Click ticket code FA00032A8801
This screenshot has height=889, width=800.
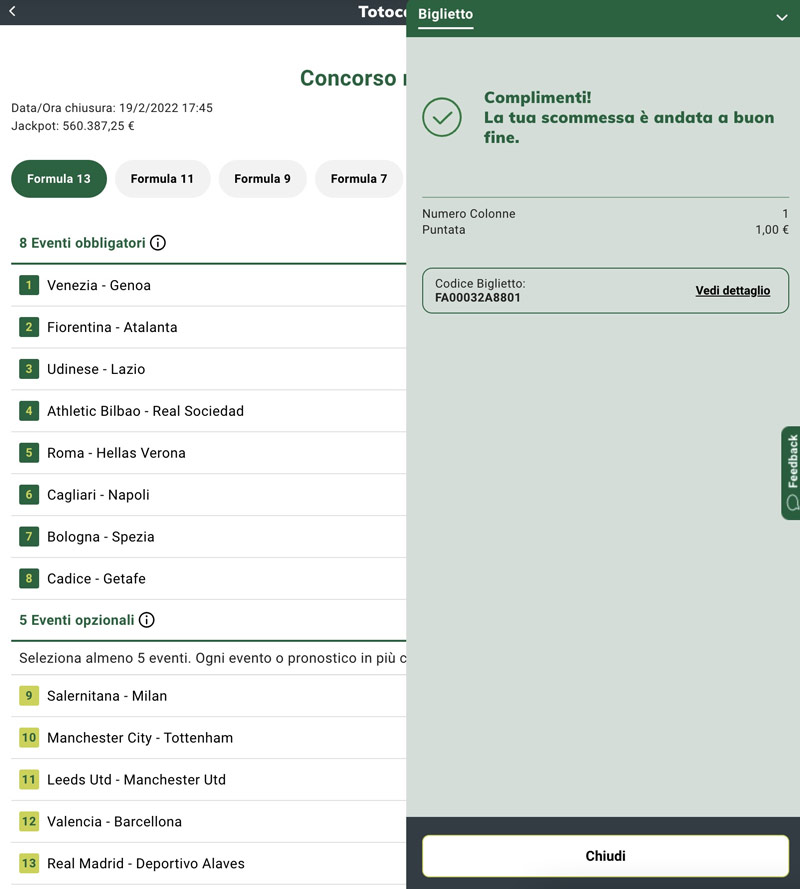click(478, 298)
